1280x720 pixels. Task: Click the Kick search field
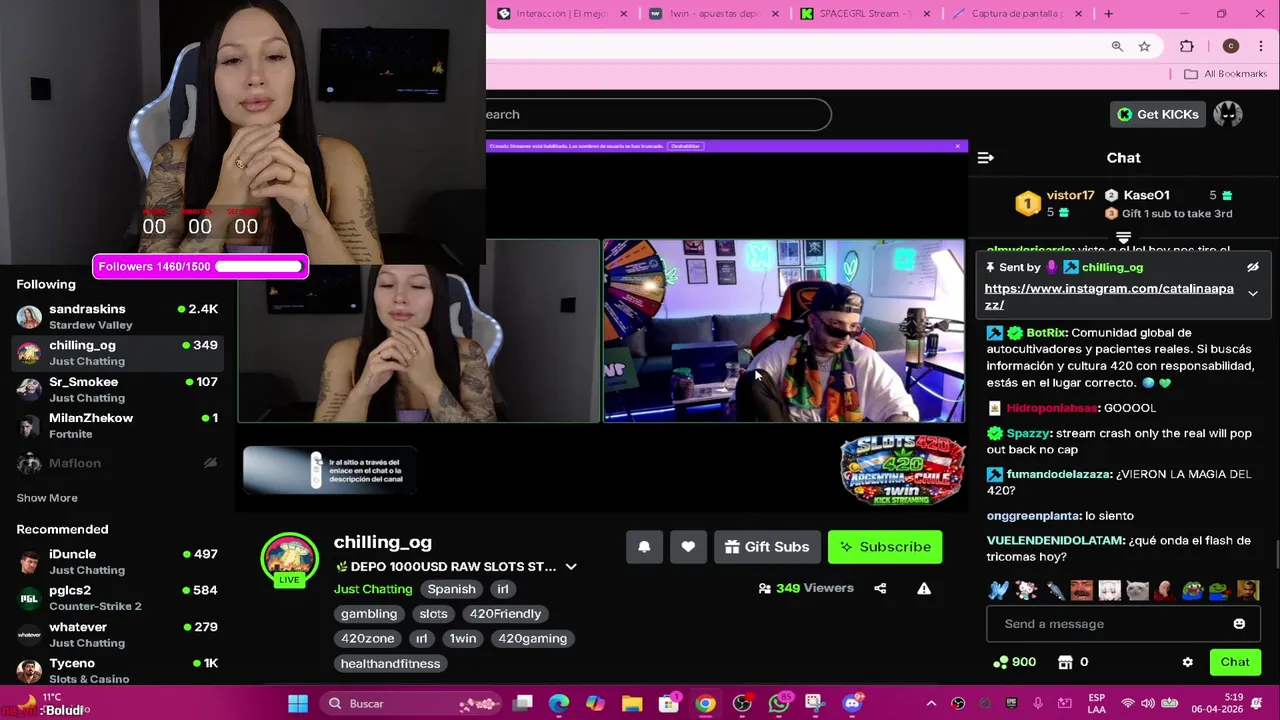(658, 114)
